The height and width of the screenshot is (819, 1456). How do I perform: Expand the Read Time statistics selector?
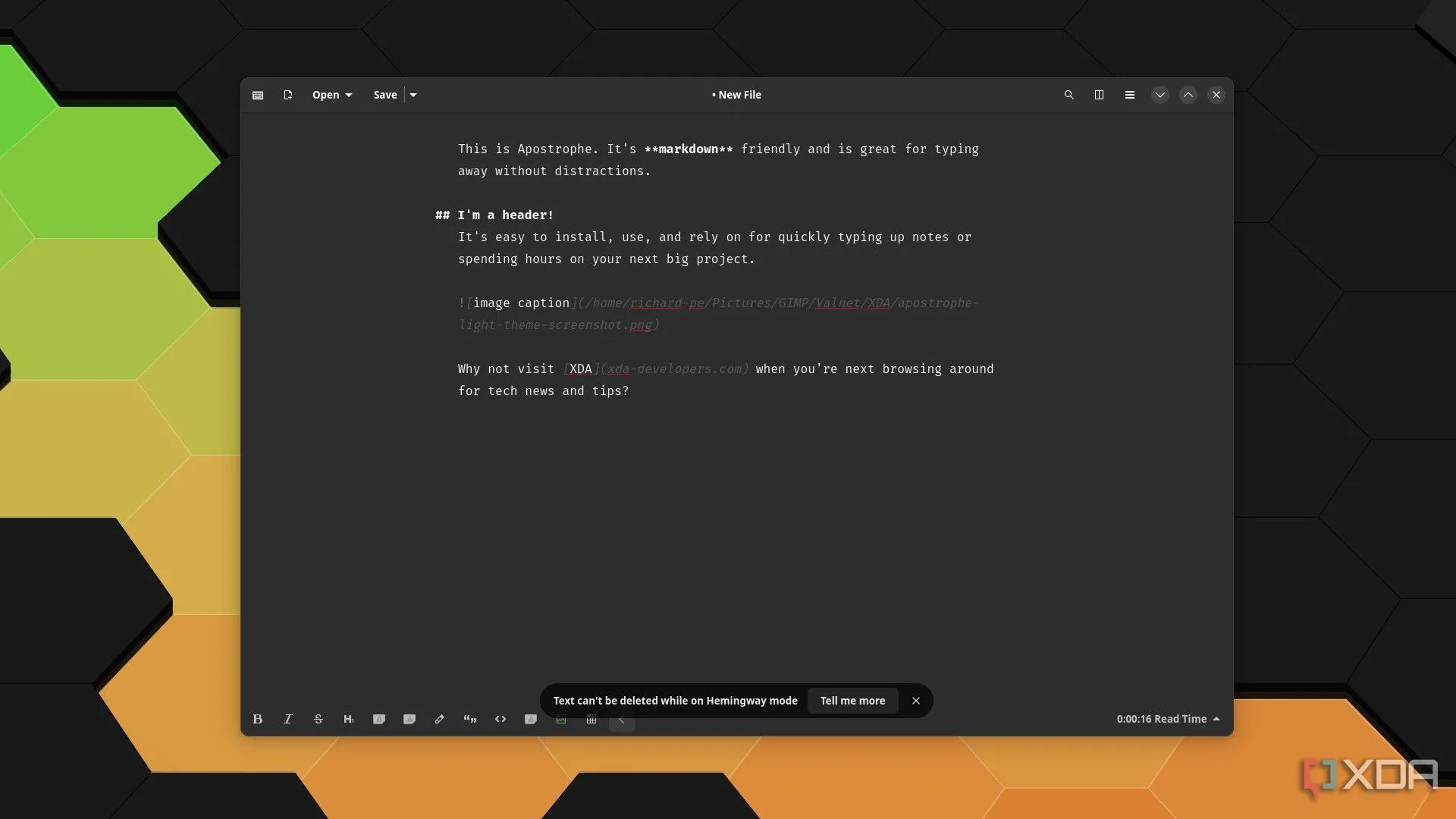click(1168, 719)
